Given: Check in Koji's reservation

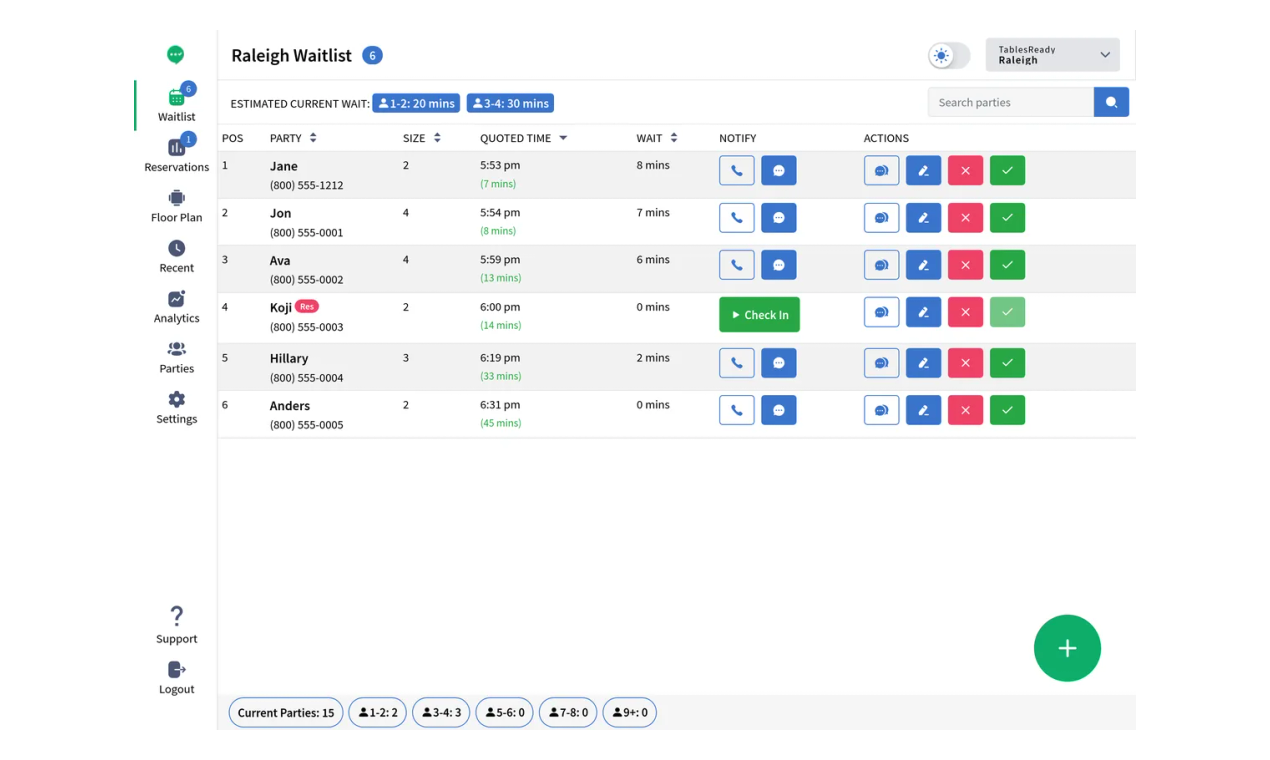Looking at the screenshot, I should [x=759, y=315].
